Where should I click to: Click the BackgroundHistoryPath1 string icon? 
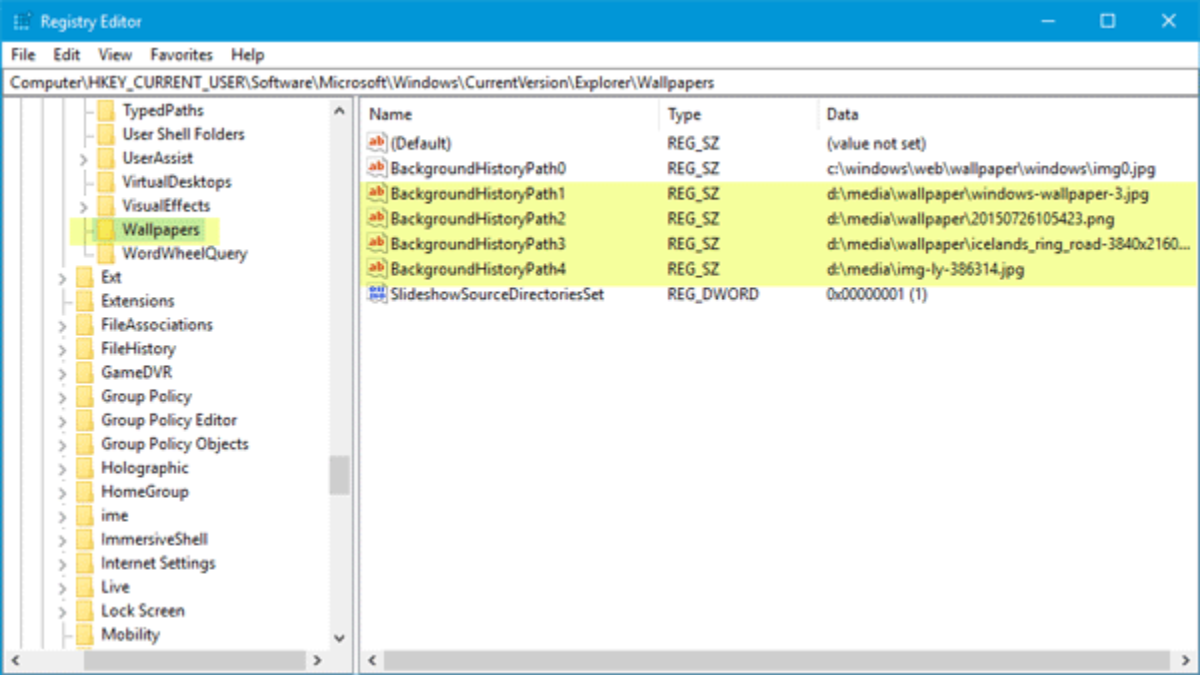(x=377, y=193)
